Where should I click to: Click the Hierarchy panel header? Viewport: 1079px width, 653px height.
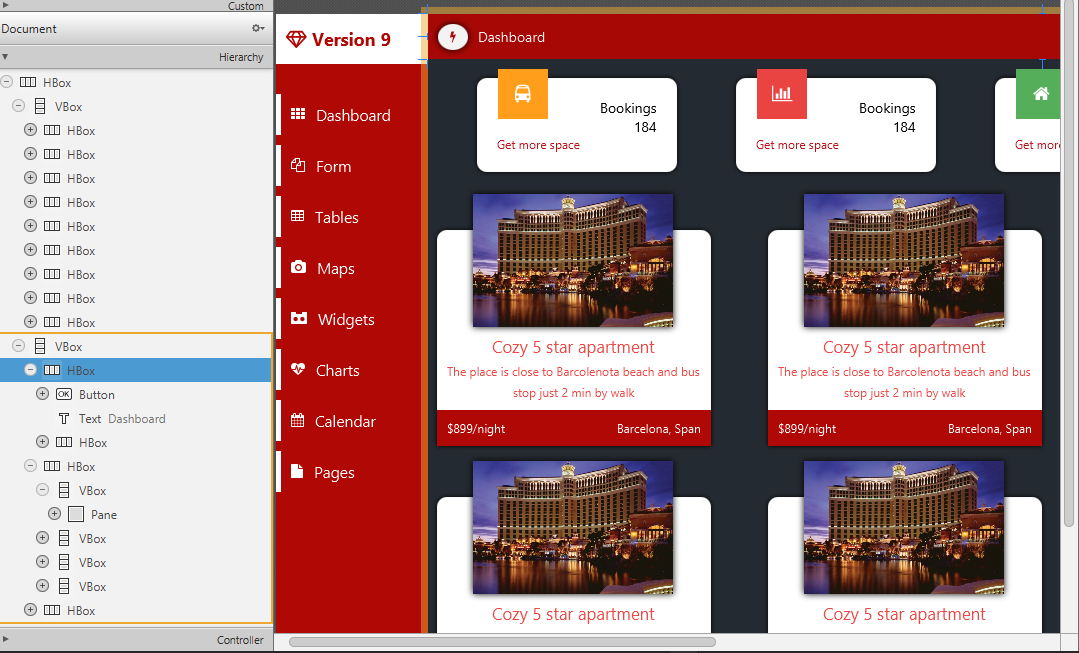[240, 56]
